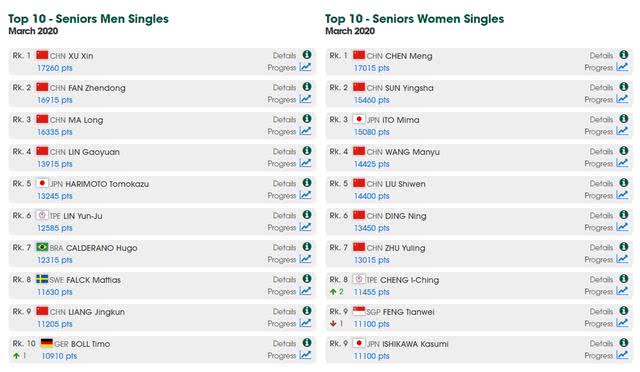The image size is (640, 372).
Task: Select the 17260 pts link for XU Xin
Action: click(55, 68)
